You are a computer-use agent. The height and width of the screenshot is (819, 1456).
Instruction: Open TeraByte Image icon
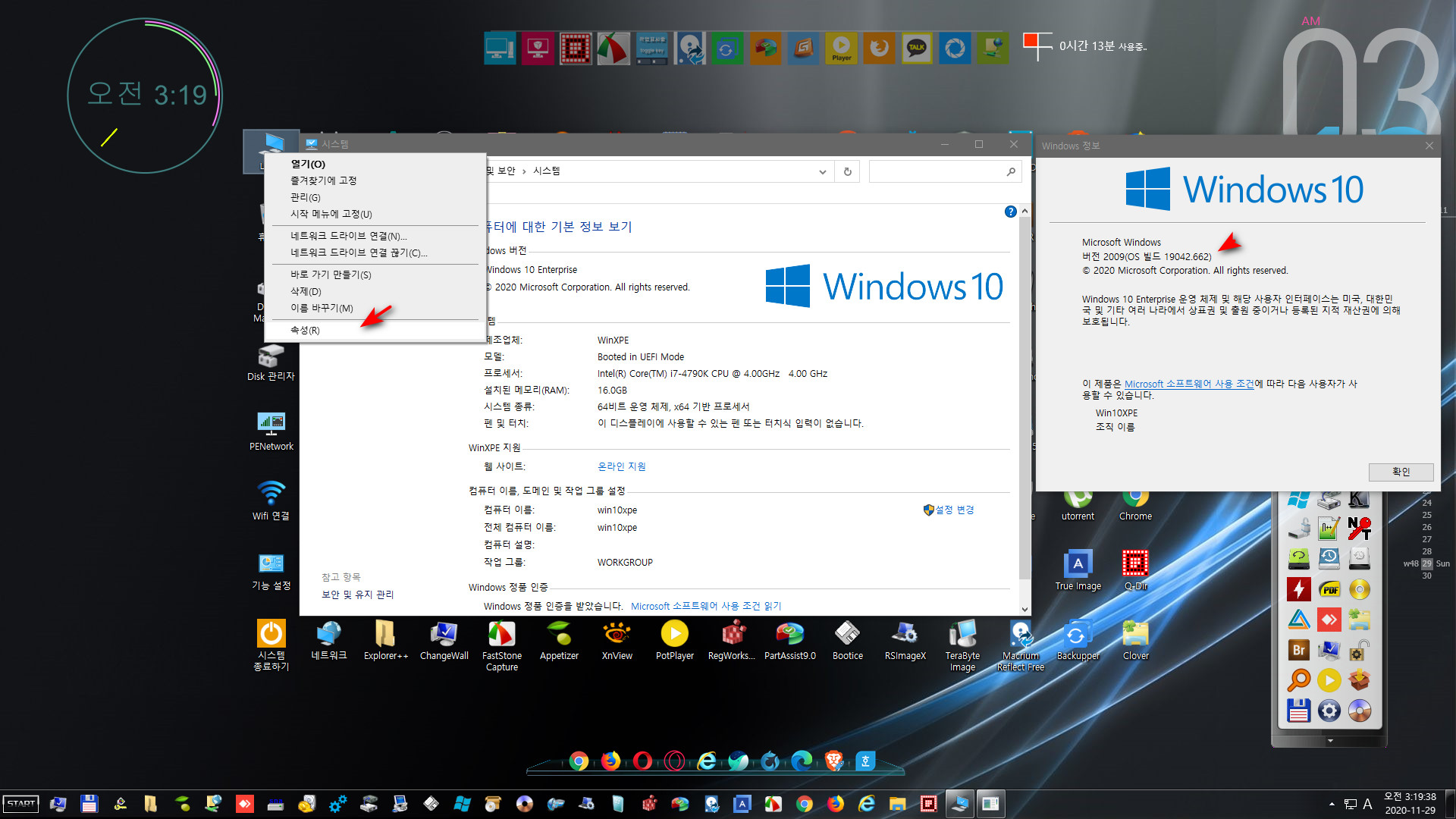962,645
